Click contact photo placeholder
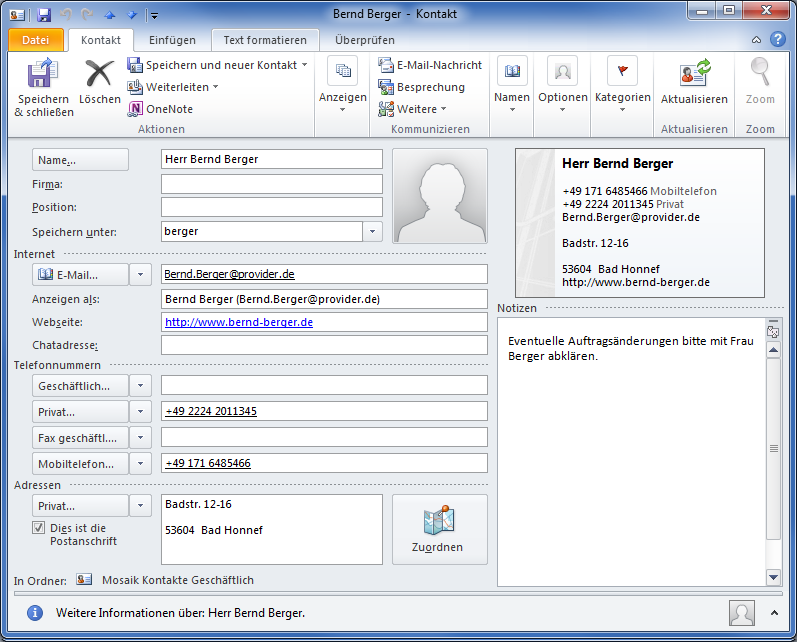Screen dimensions: 797x642 pos(440,196)
